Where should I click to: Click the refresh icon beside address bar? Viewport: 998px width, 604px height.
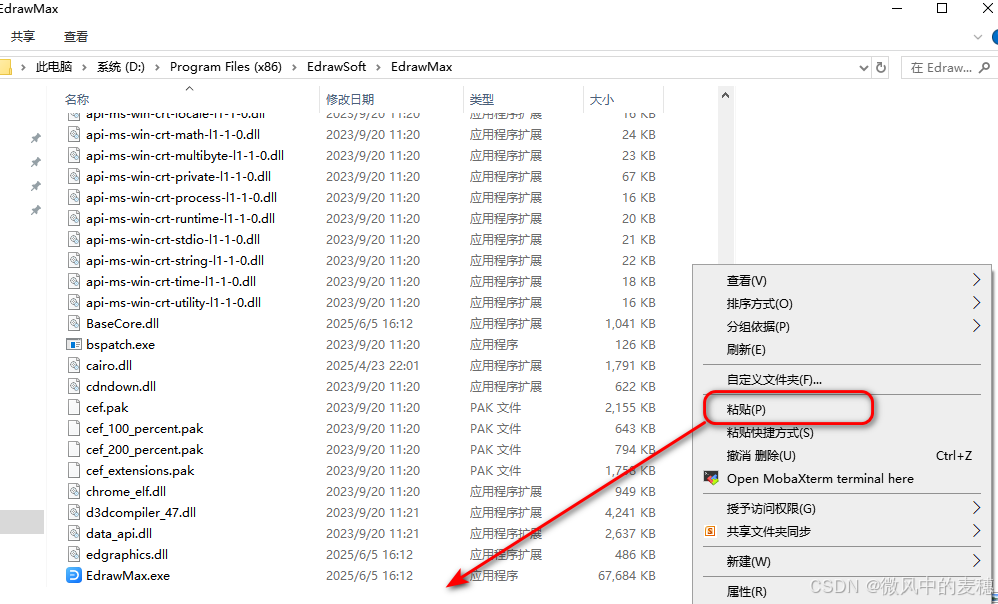coord(881,67)
